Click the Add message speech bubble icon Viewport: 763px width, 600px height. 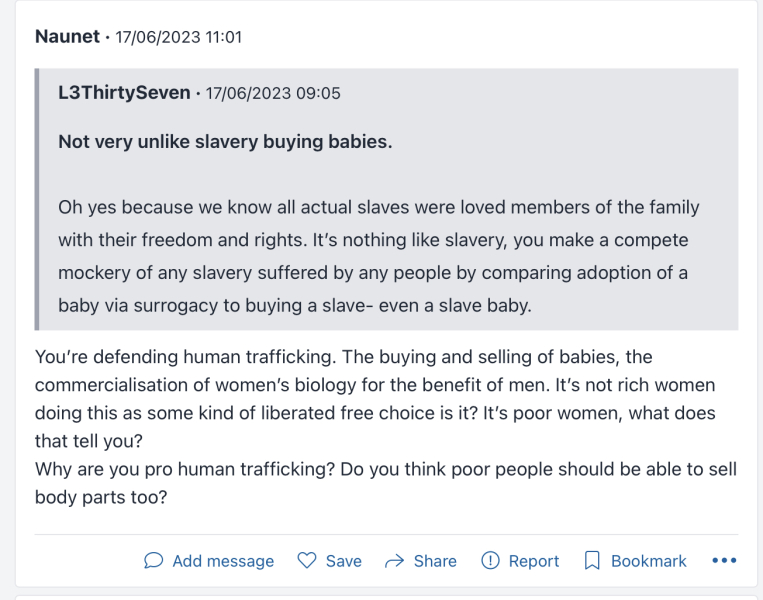[x=153, y=561]
